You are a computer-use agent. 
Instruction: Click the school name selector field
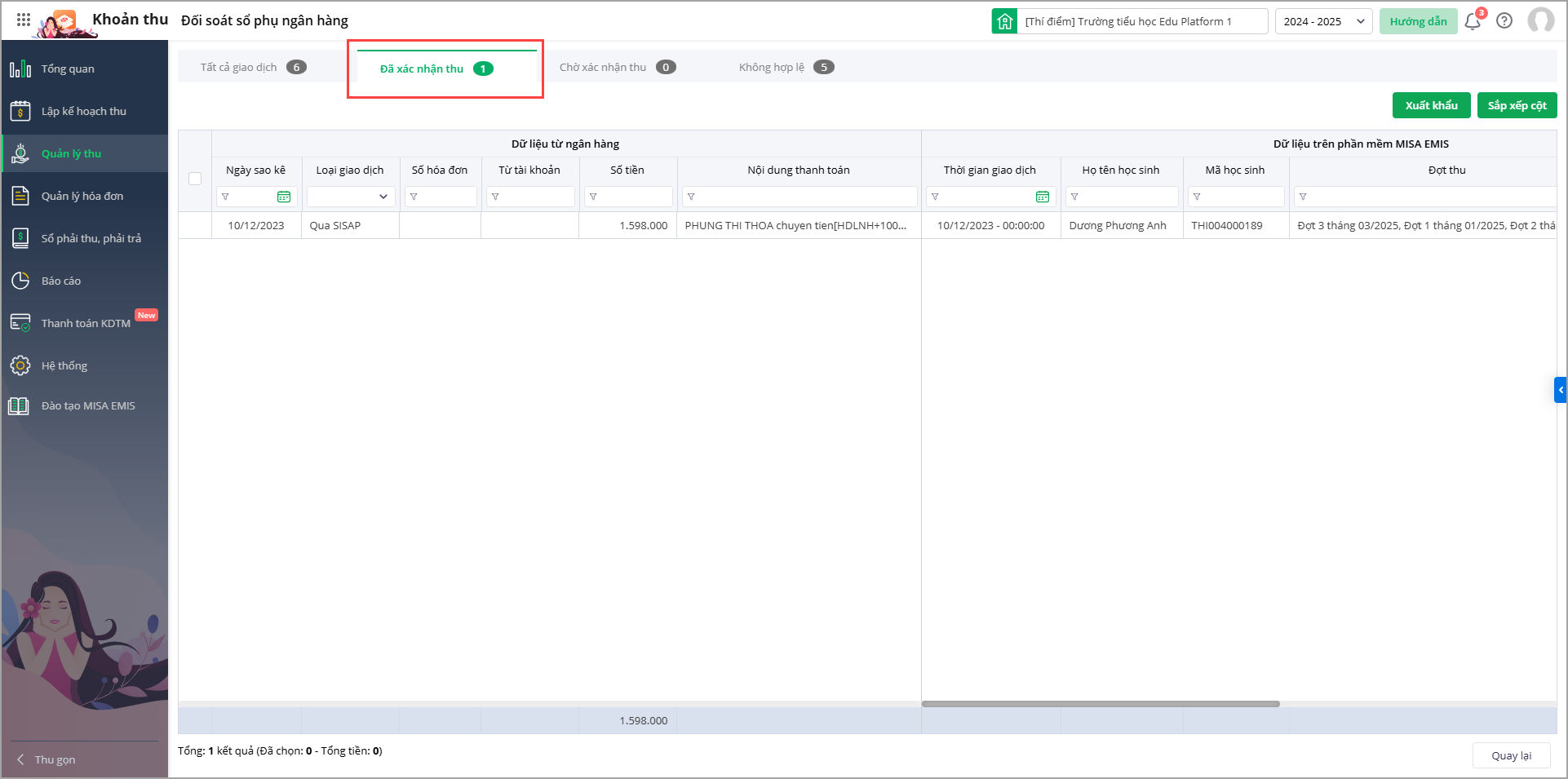pos(1142,21)
